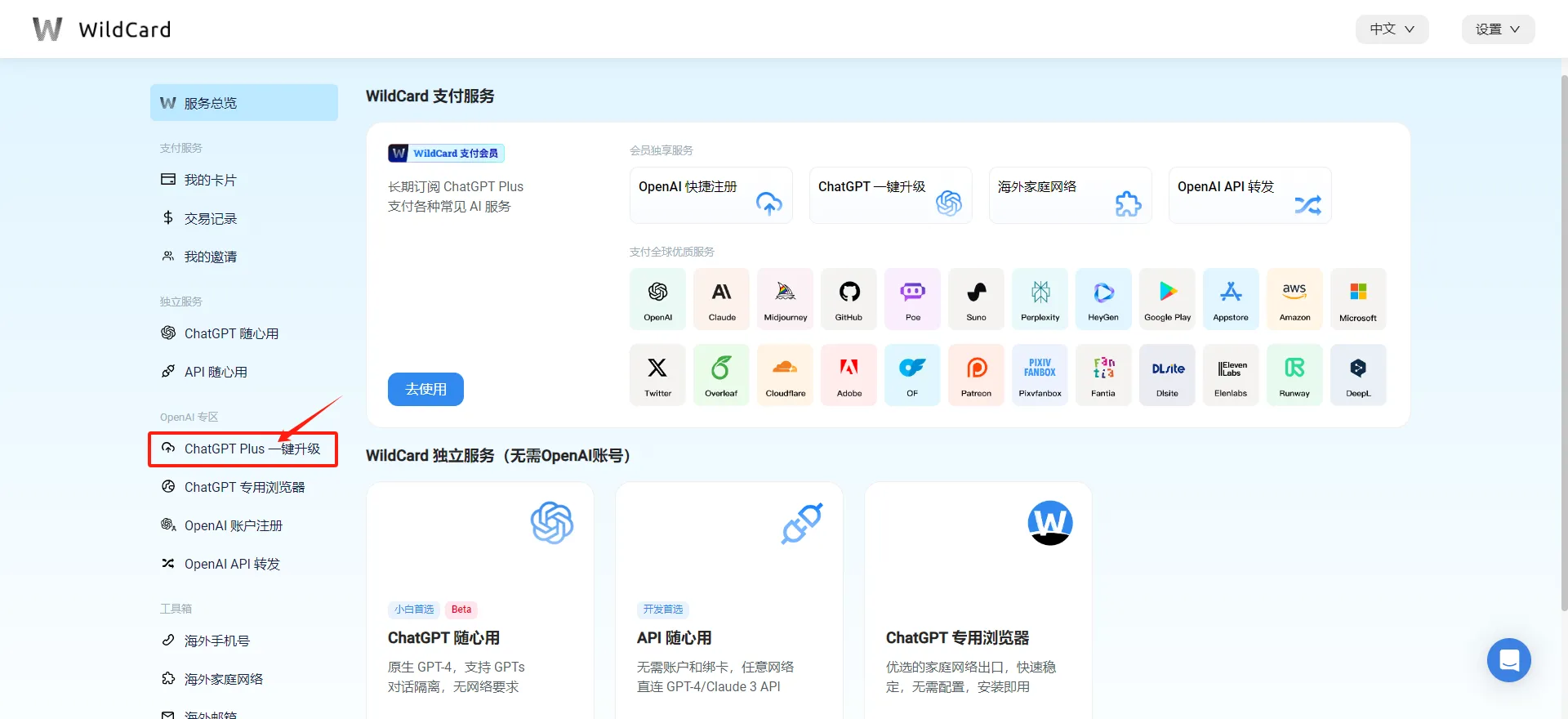Open the DeepL service tile
The height and width of the screenshot is (719, 1568).
(1358, 375)
